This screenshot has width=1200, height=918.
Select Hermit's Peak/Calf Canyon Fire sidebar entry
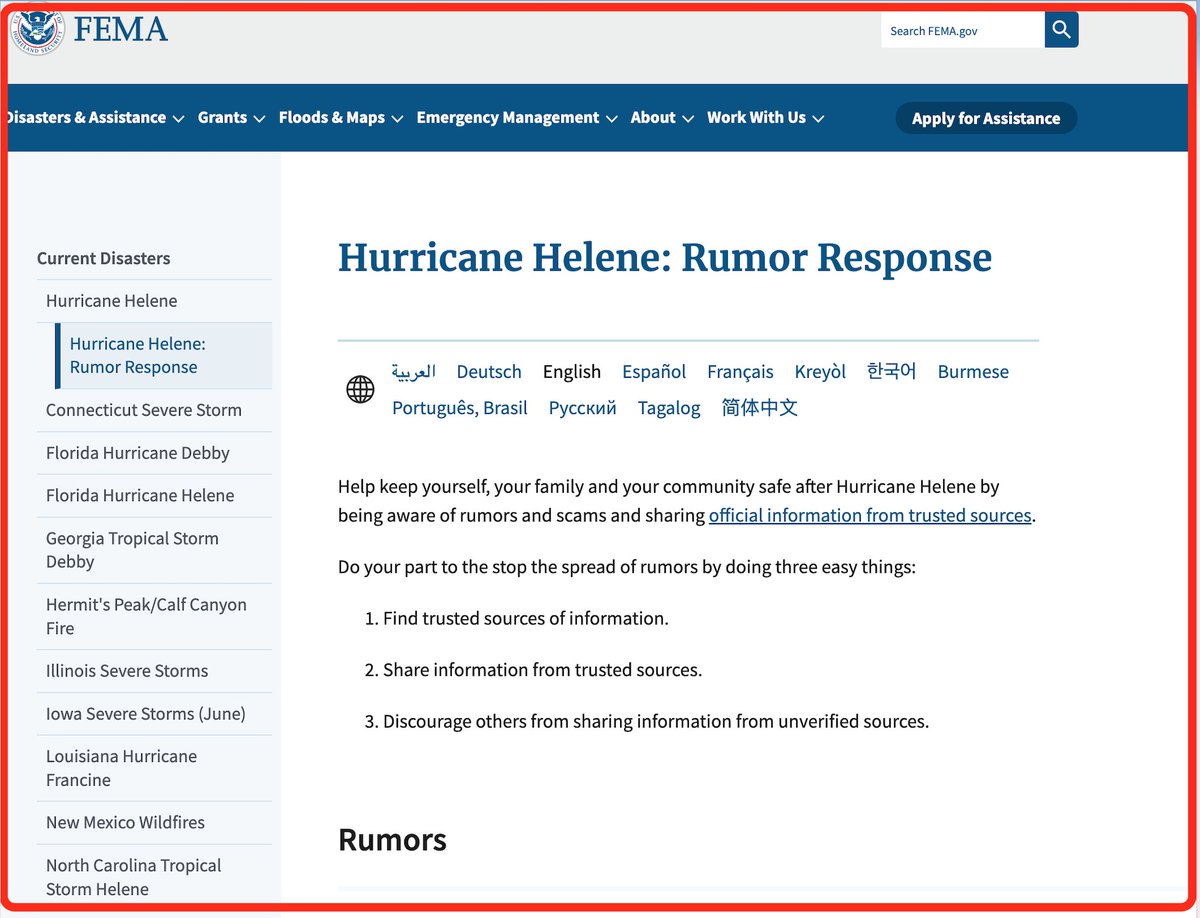pos(146,616)
